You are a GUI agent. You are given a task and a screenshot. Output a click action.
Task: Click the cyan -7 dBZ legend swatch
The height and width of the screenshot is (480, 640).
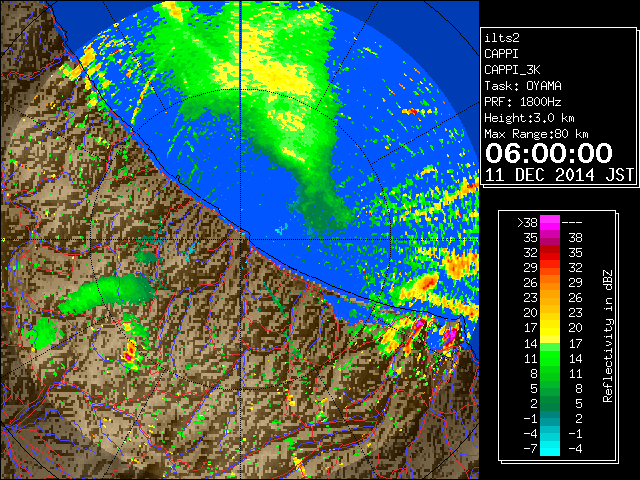pos(550,448)
